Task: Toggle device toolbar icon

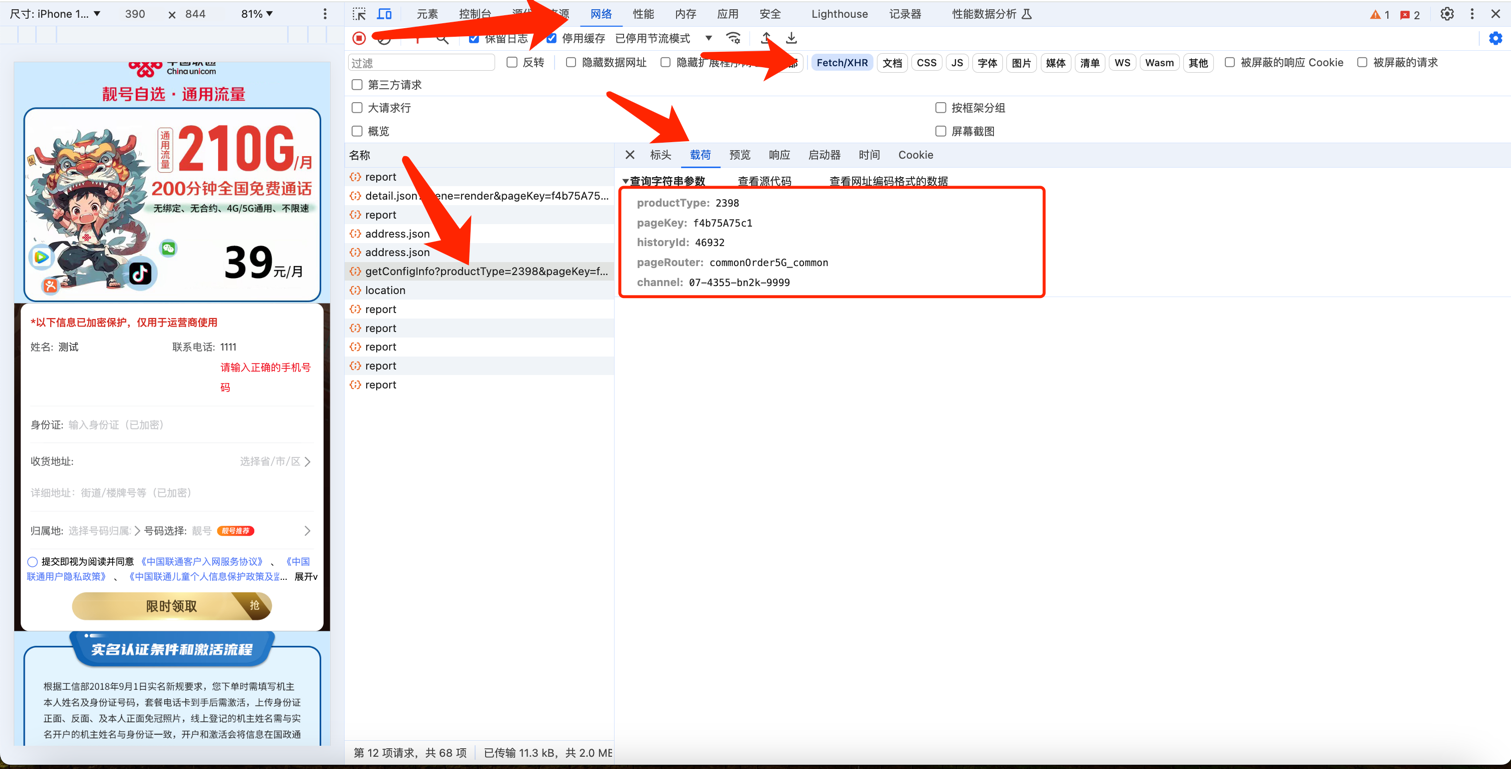Action: click(x=384, y=14)
